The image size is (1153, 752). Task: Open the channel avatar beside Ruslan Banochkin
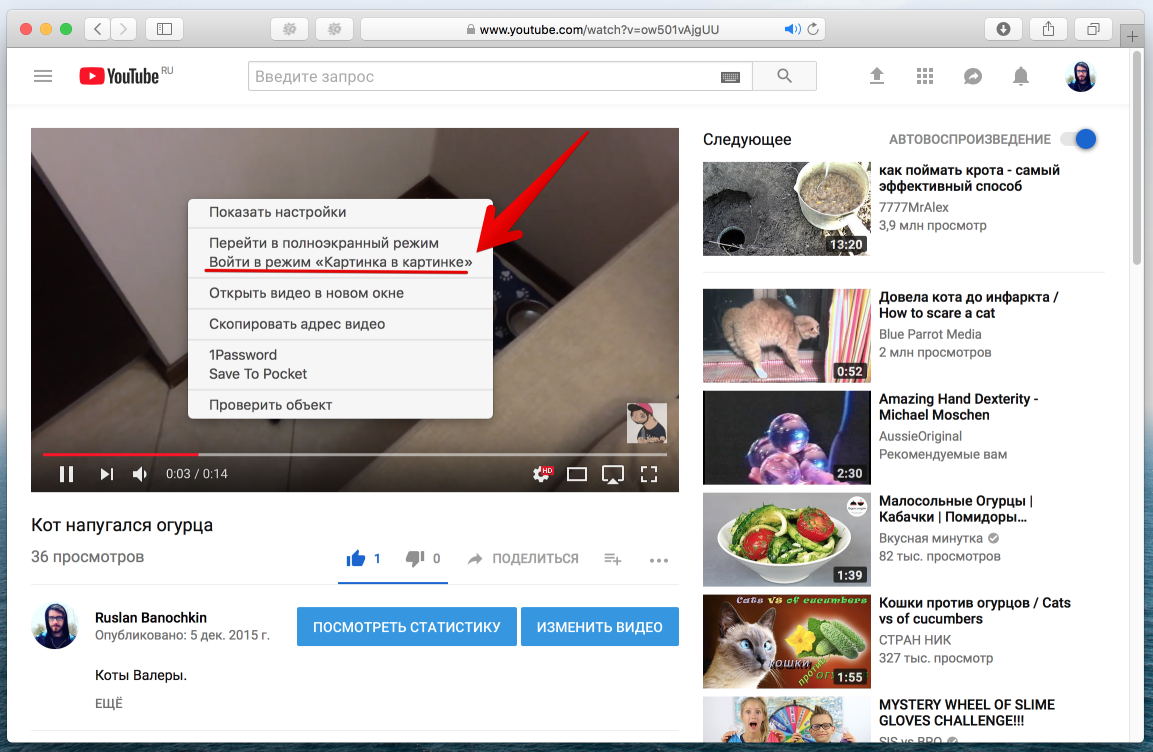point(54,626)
